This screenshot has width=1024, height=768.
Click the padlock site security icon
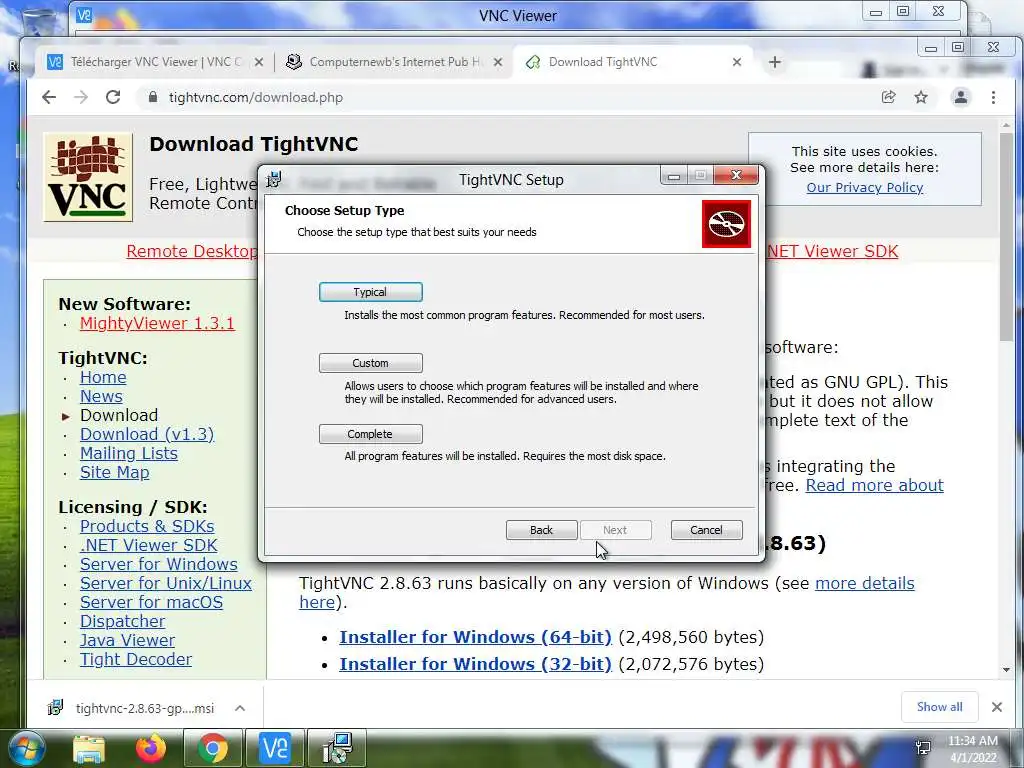point(153,97)
